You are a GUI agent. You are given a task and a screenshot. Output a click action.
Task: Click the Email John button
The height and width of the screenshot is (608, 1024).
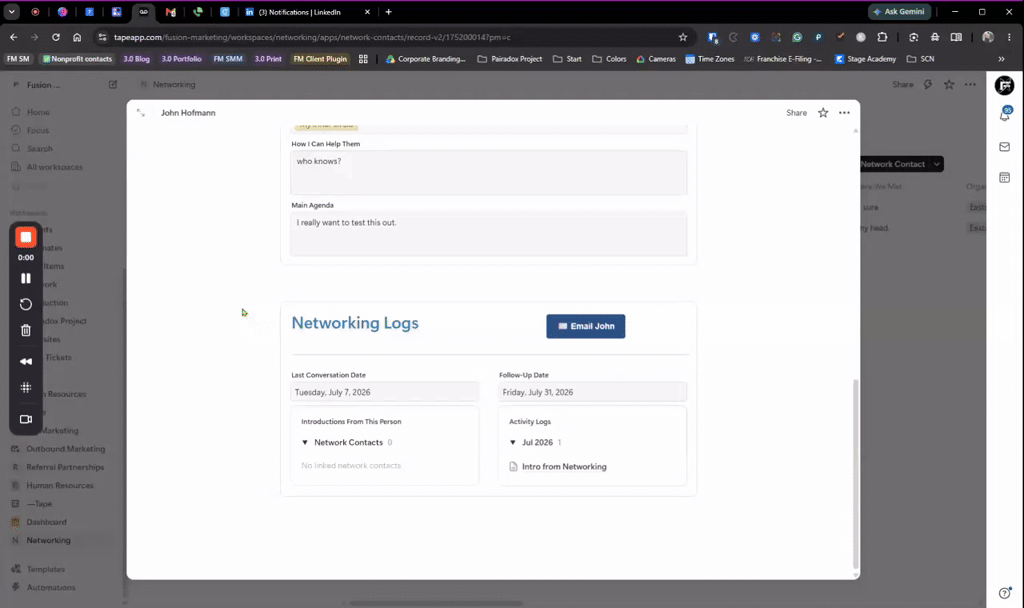pyautogui.click(x=586, y=326)
